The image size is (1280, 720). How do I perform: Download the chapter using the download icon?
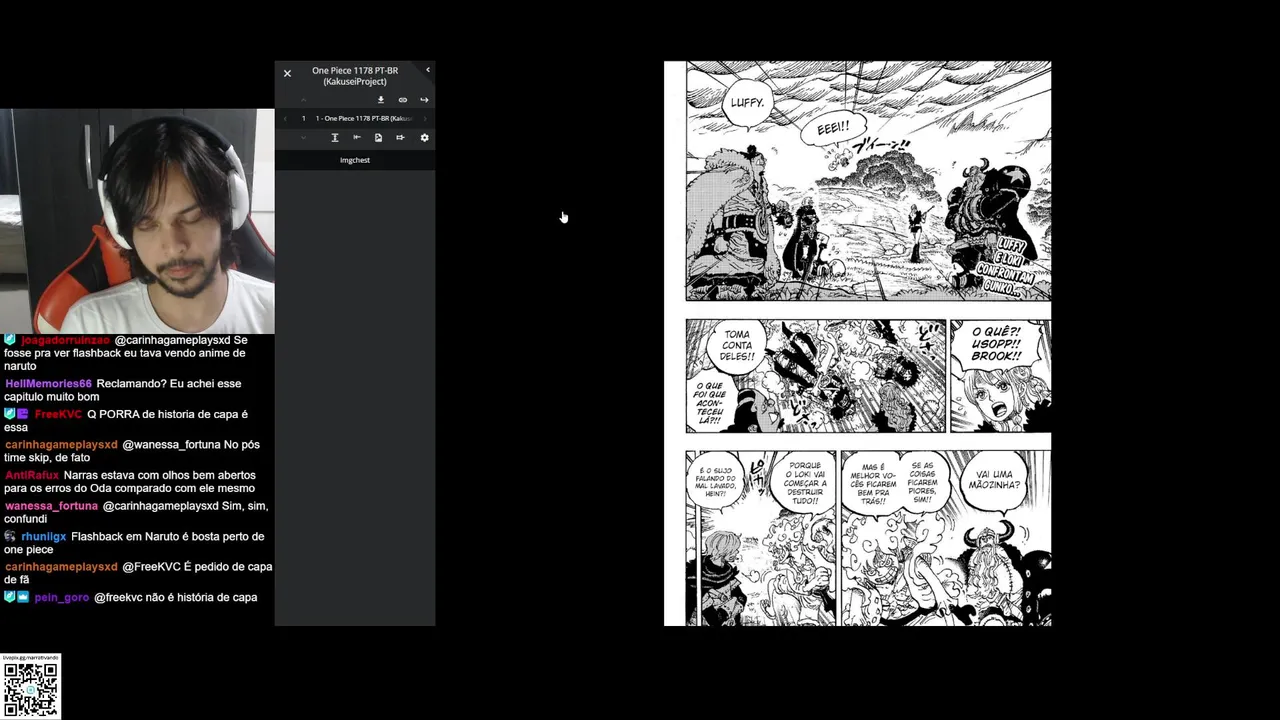pos(380,100)
